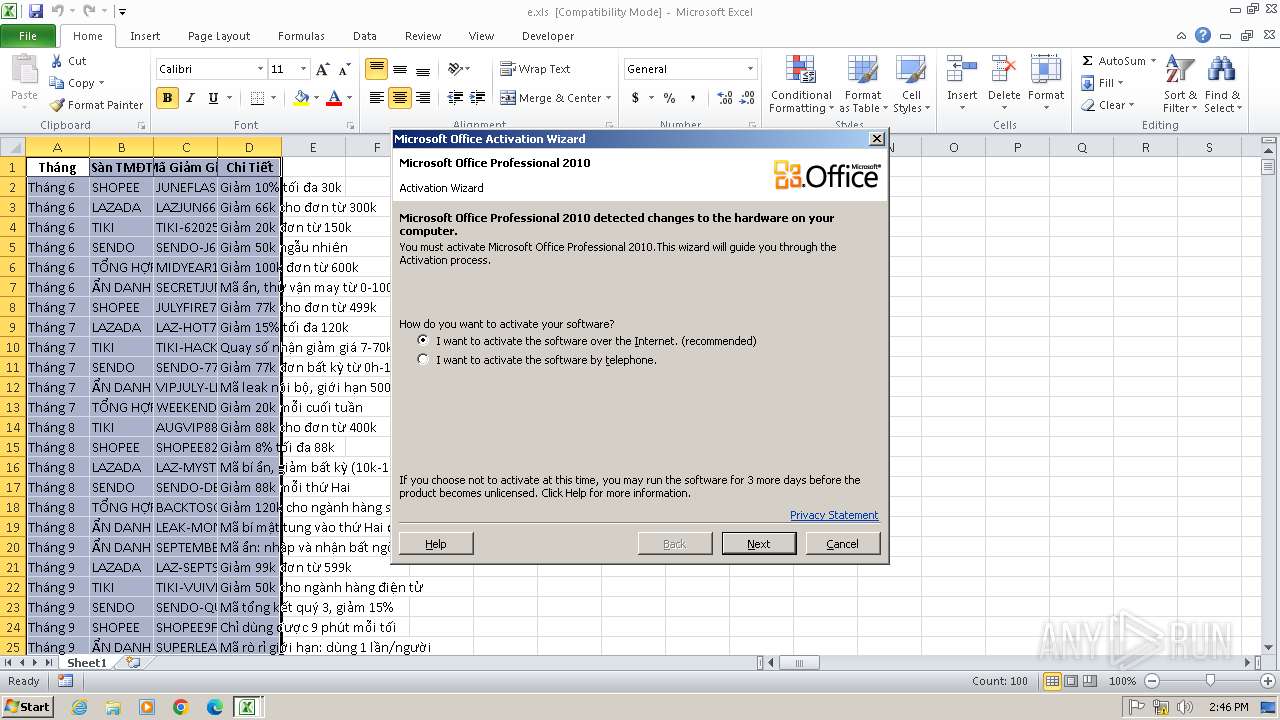This screenshot has width=1280, height=720.
Task: Click the Excel Help question icon
Action: [x=1203, y=36]
